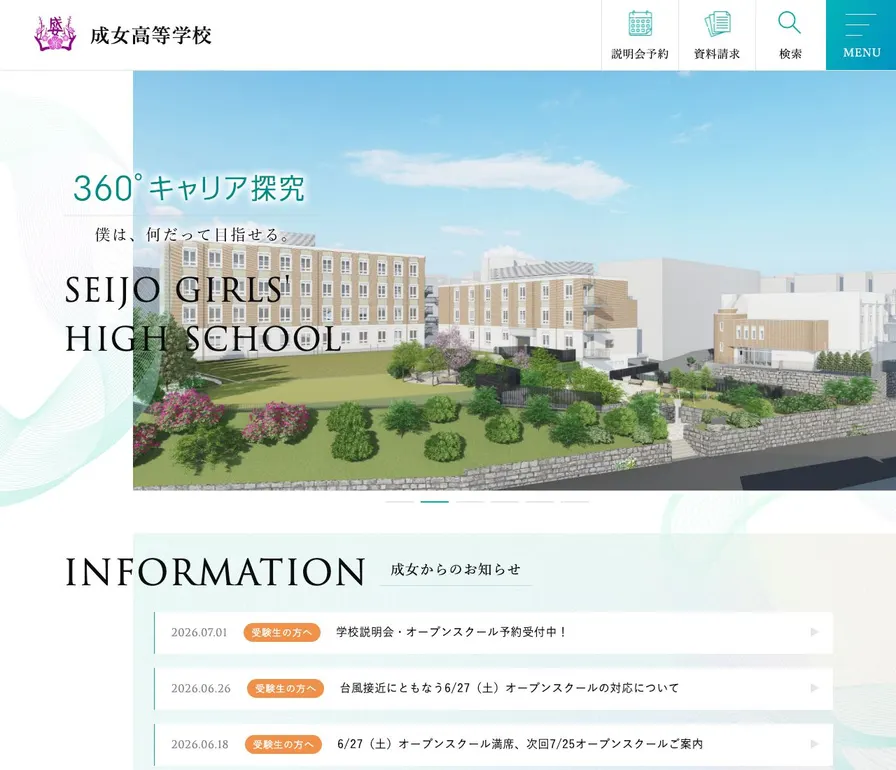
Task: Open the 6/27オープンスクール満席 news item
Action: 494,744
